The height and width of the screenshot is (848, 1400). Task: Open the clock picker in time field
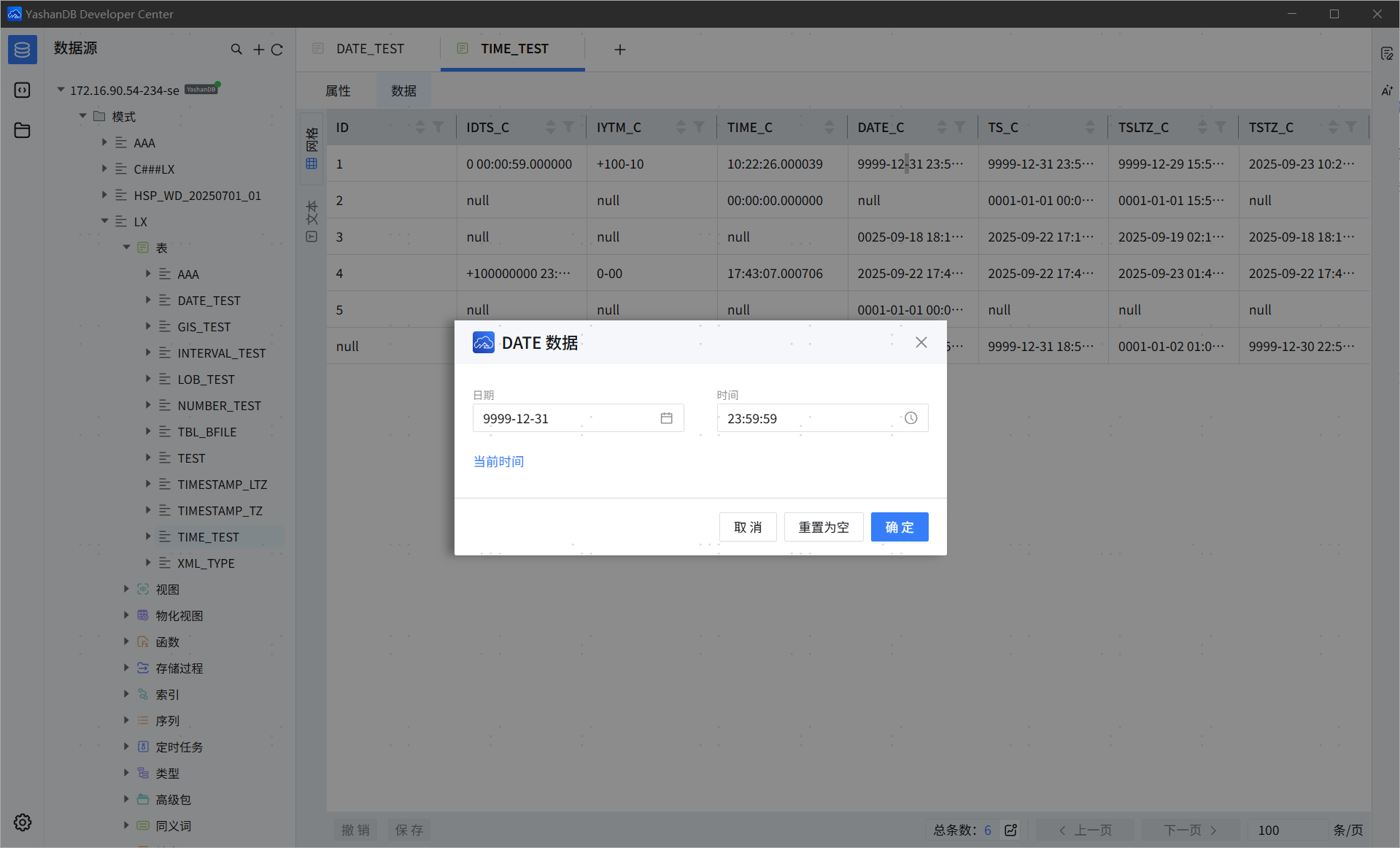coord(910,418)
